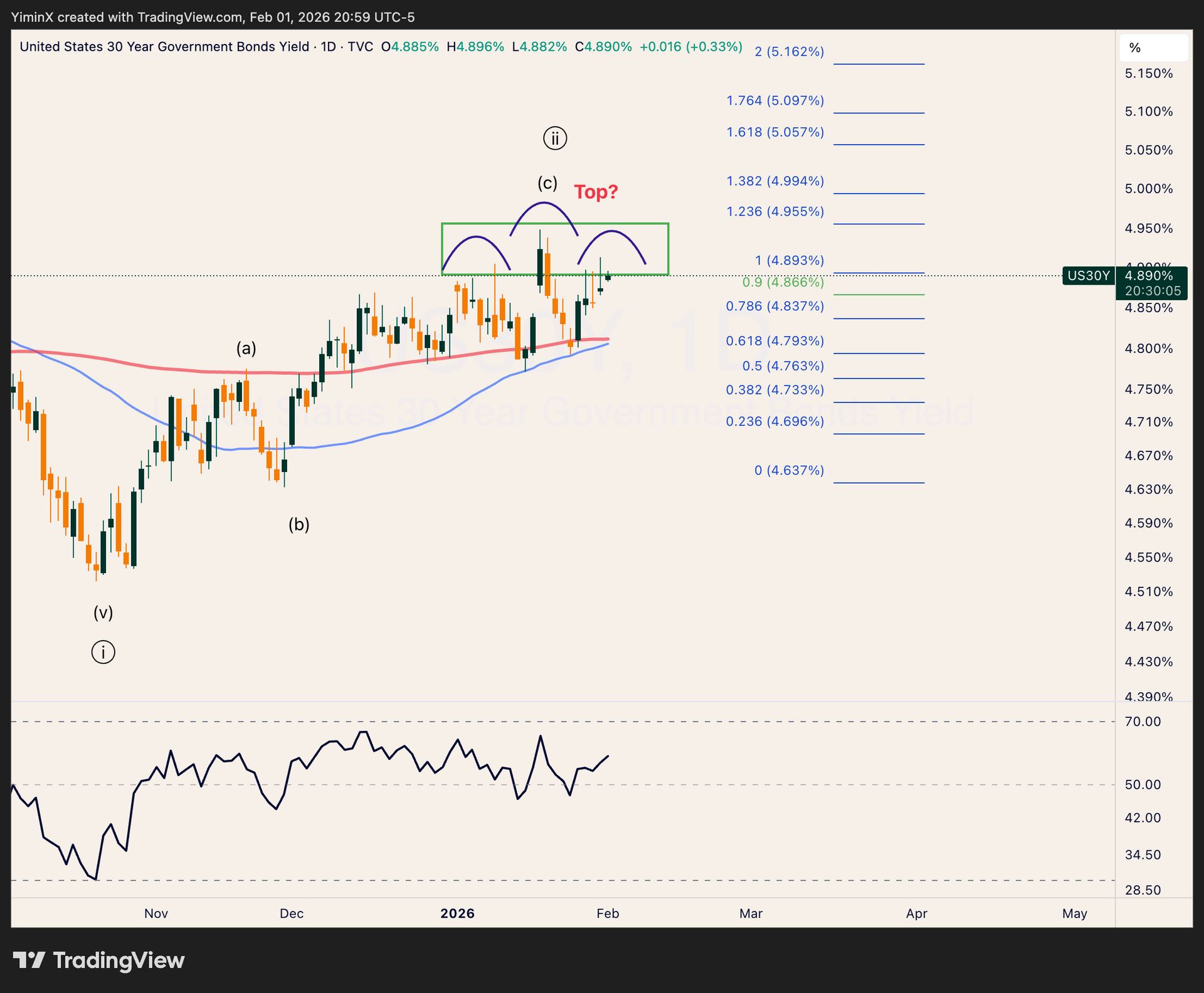Select the (v) wave annotation
The height and width of the screenshot is (993, 1204).
coord(103,612)
